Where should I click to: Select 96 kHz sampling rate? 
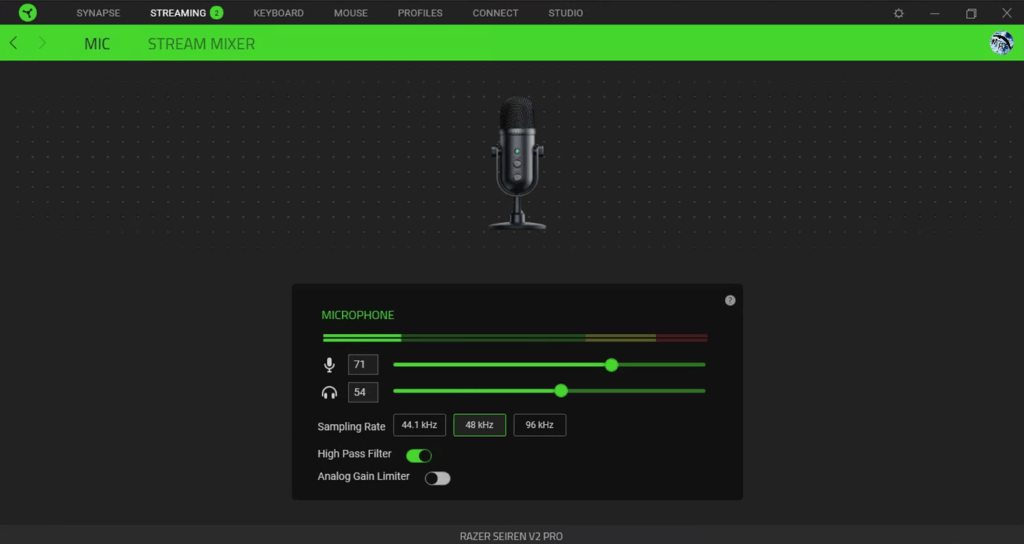tap(540, 425)
